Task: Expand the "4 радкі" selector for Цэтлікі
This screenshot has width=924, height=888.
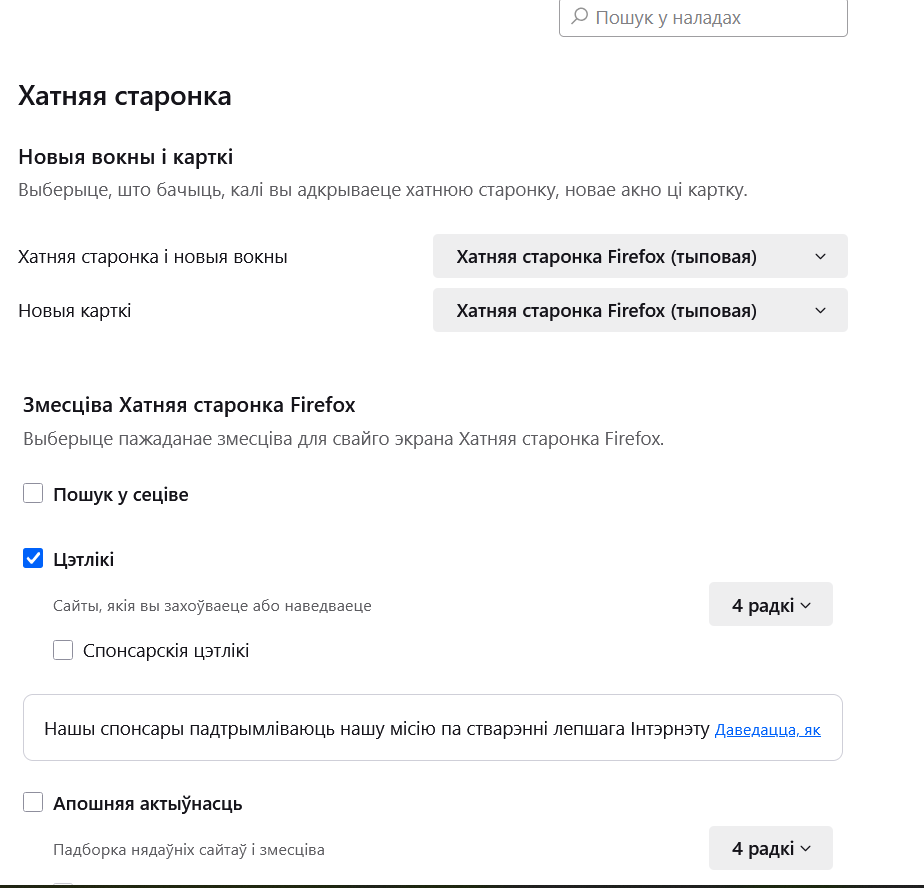Action: pyautogui.click(x=770, y=605)
